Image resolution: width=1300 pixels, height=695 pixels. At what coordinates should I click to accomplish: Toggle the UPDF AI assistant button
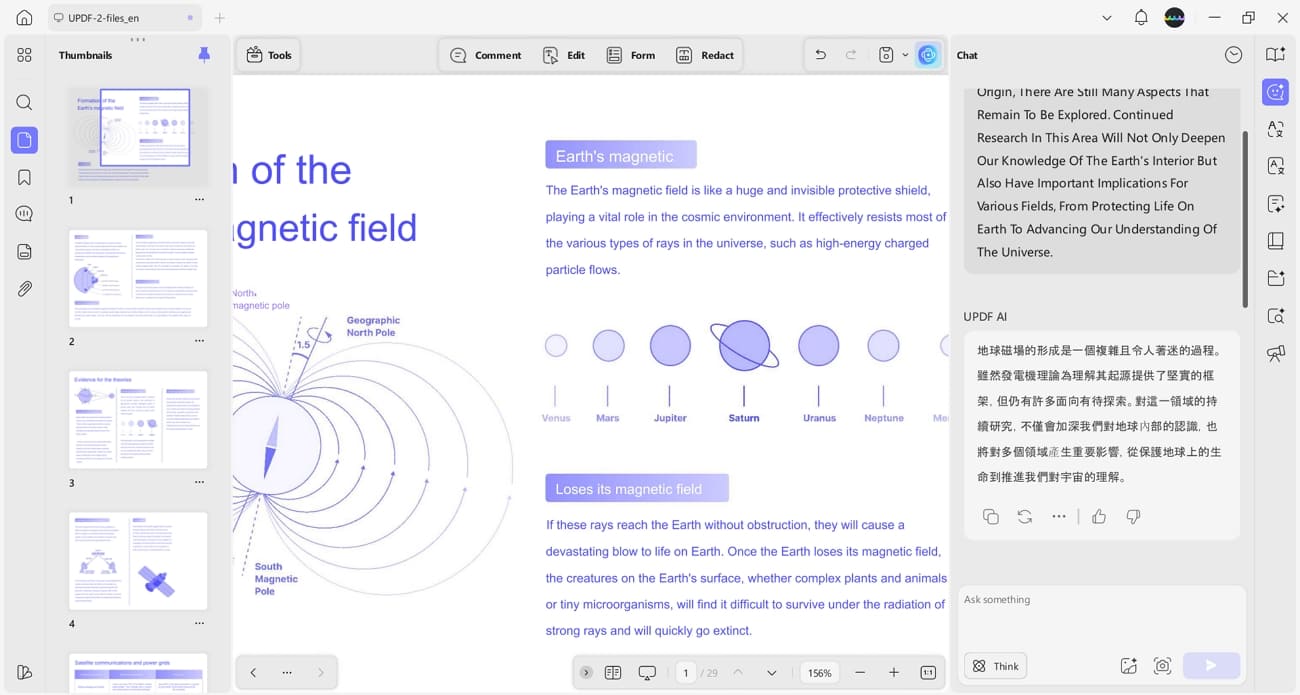point(928,55)
